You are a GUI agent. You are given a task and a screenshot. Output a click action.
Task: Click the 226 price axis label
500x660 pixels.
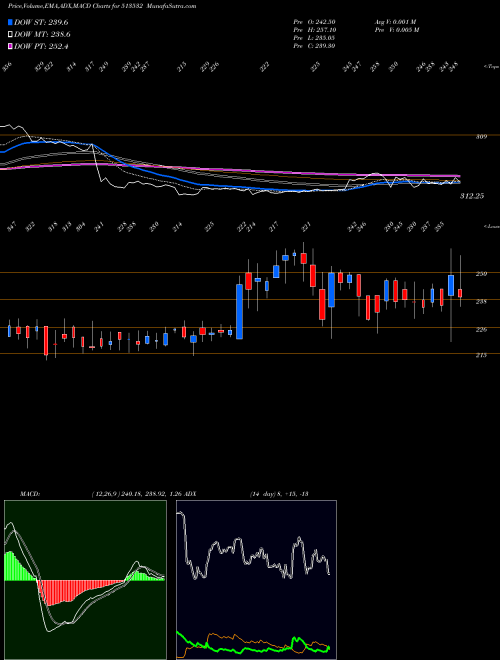482,329
